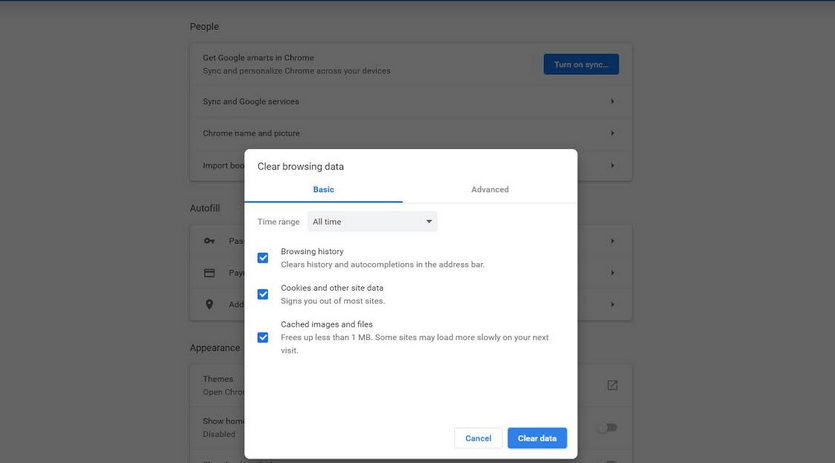Click the Clear data button
Image resolution: width=835 pixels, height=463 pixels.
tap(537, 438)
